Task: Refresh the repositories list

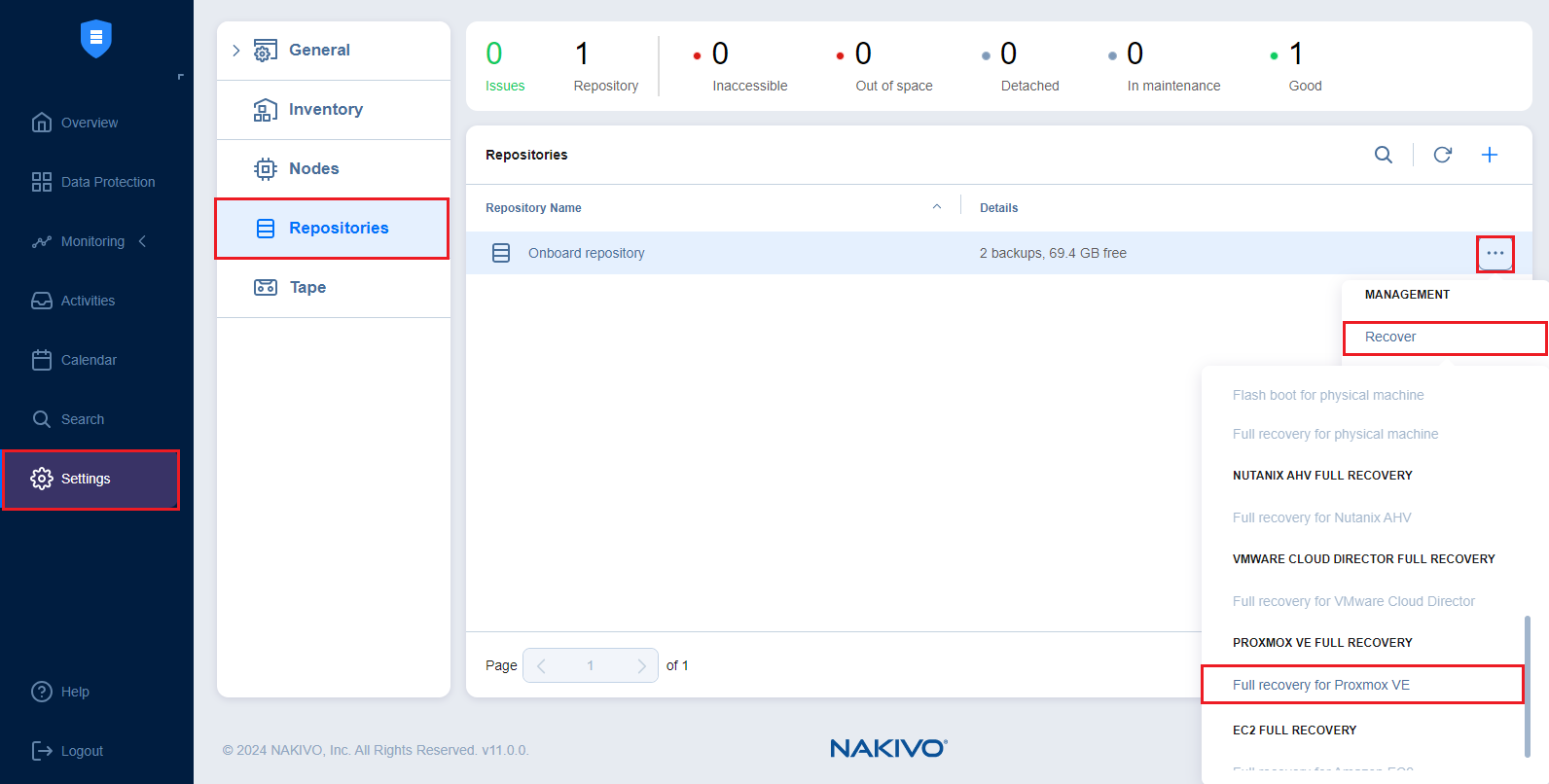Action: (1442, 155)
